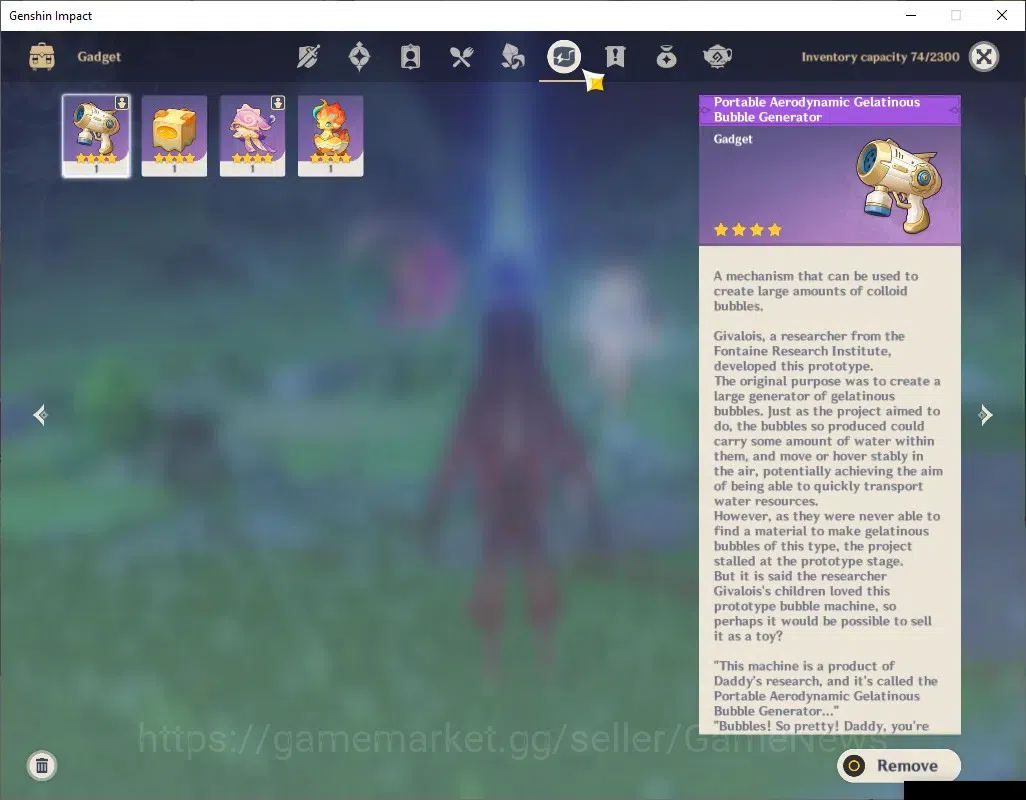Click the Bubble Generator preview image
Image resolution: width=1026 pixels, height=800 pixels.
[x=900, y=185]
